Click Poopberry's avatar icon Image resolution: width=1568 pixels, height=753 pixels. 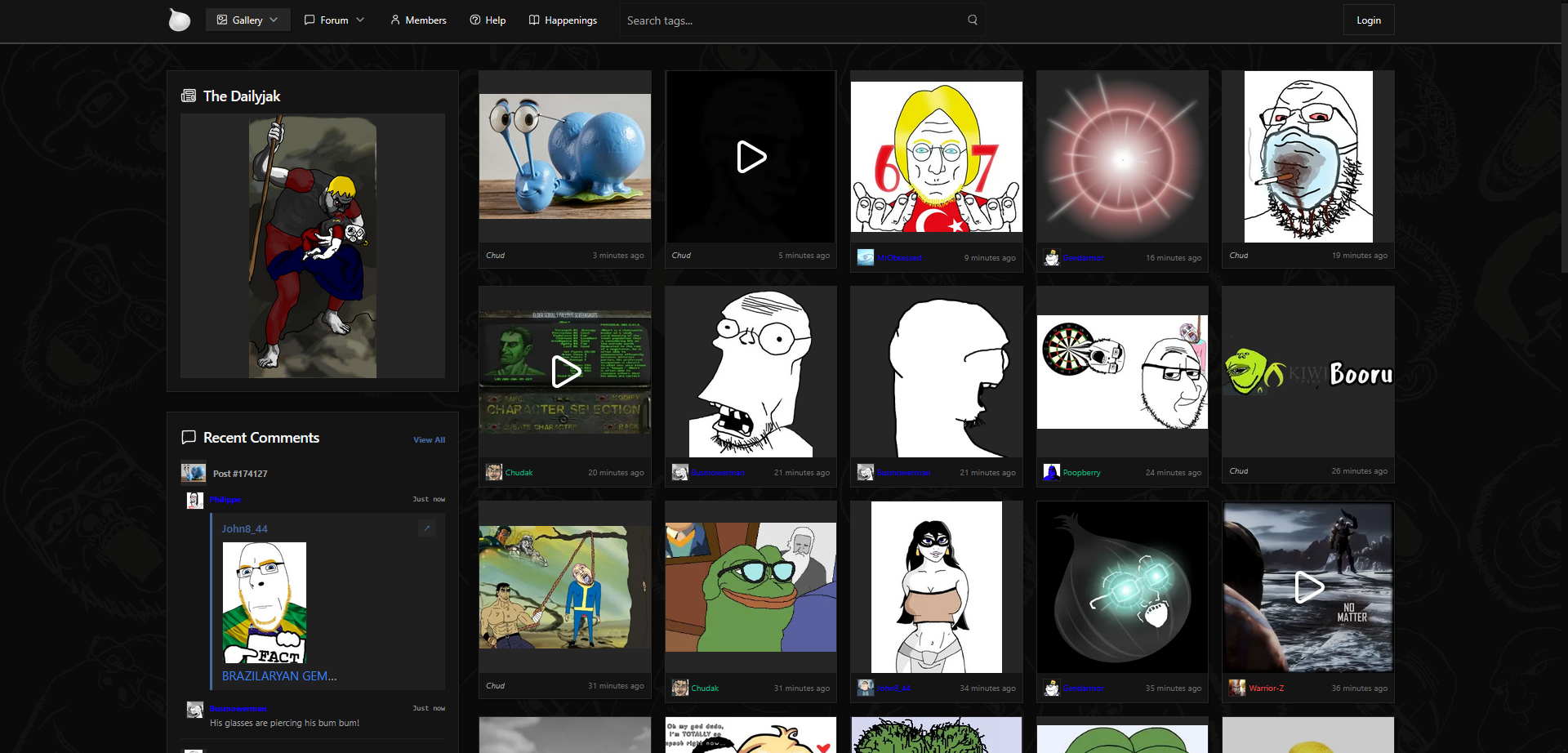[x=1051, y=472]
